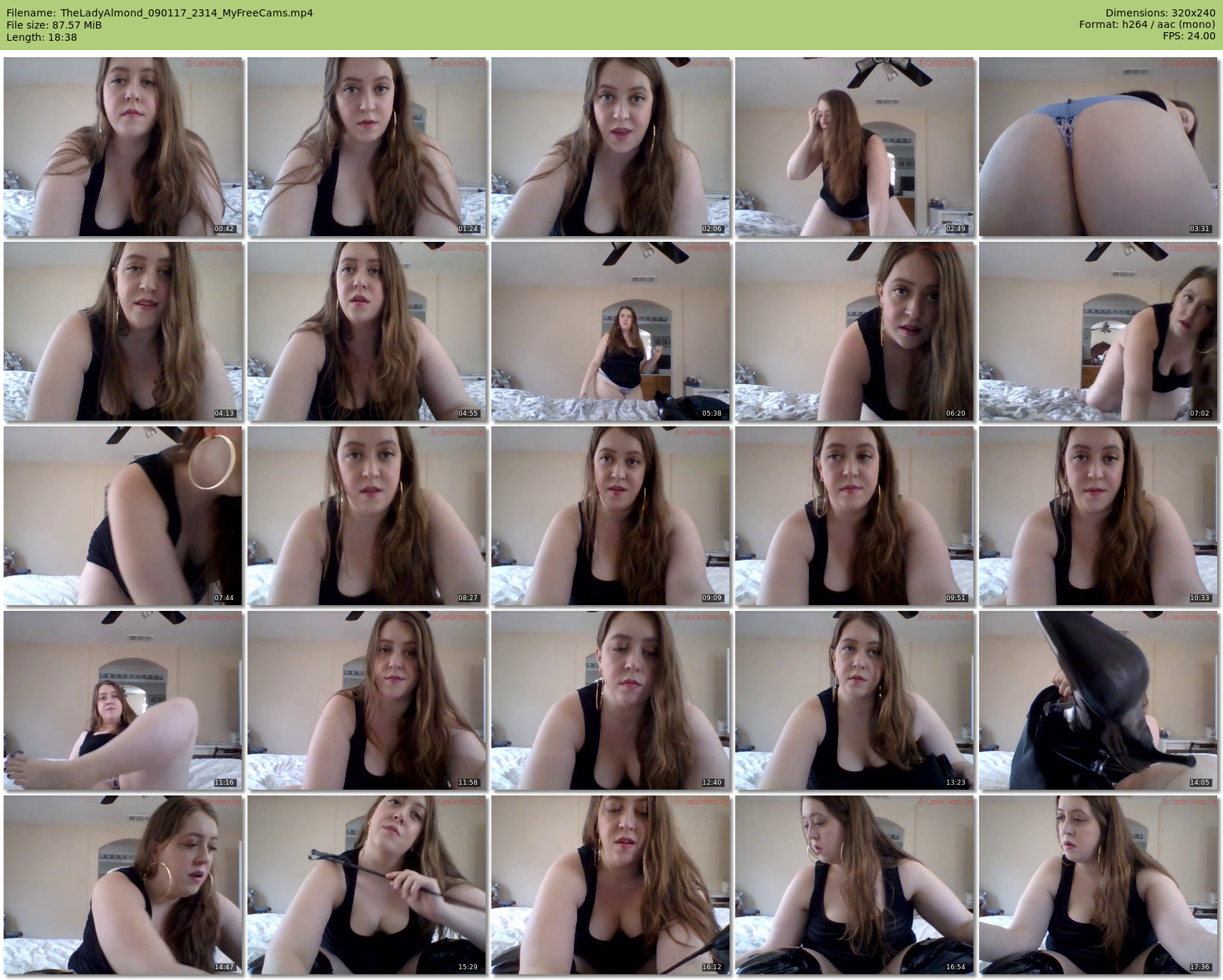The height and width of the screenshot is (980, 1223).
Task: Select the thumbnail stamped 04:13
Action: click(x=123, y=331)
